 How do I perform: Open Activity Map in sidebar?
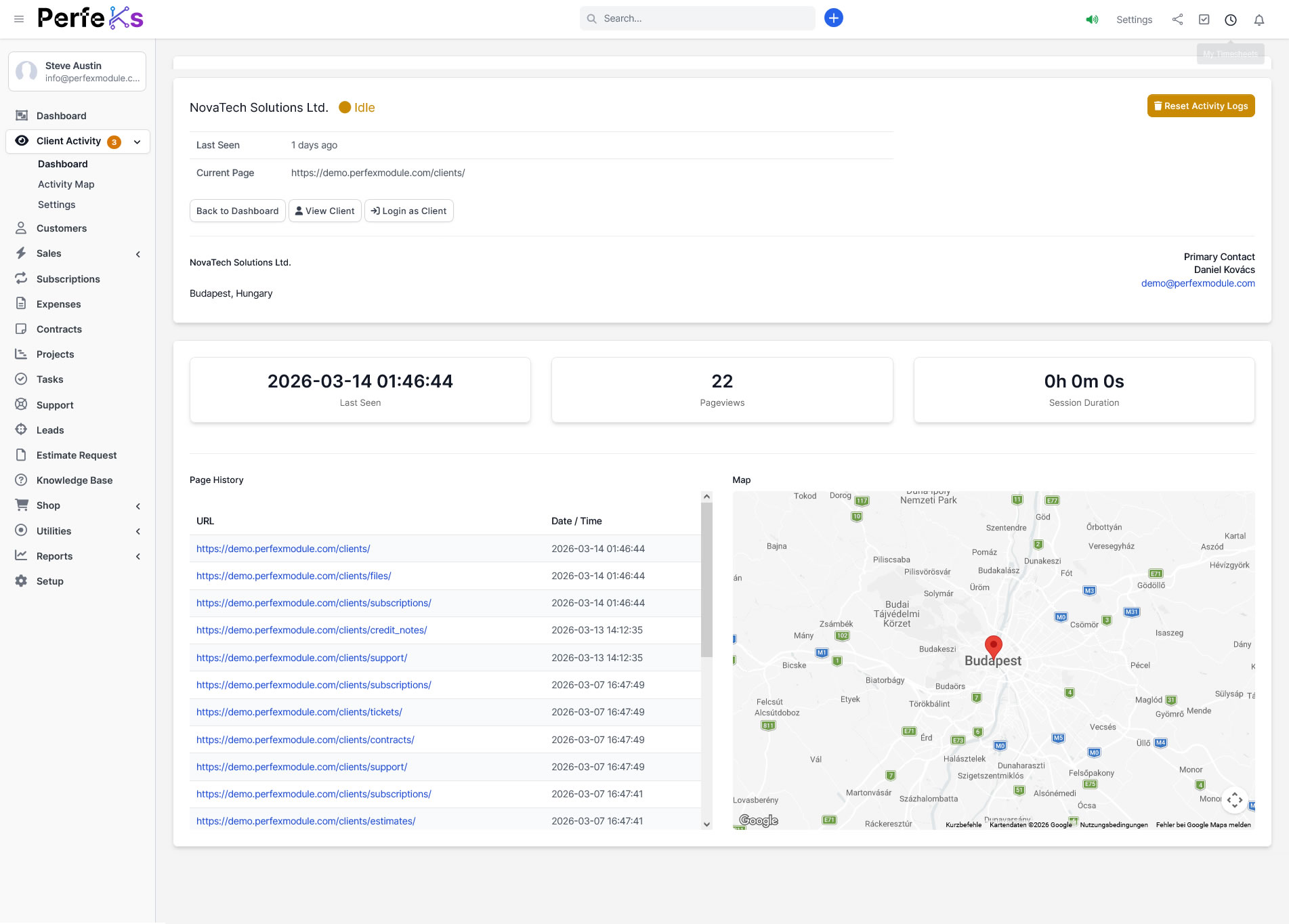click(x=66, y=184)
